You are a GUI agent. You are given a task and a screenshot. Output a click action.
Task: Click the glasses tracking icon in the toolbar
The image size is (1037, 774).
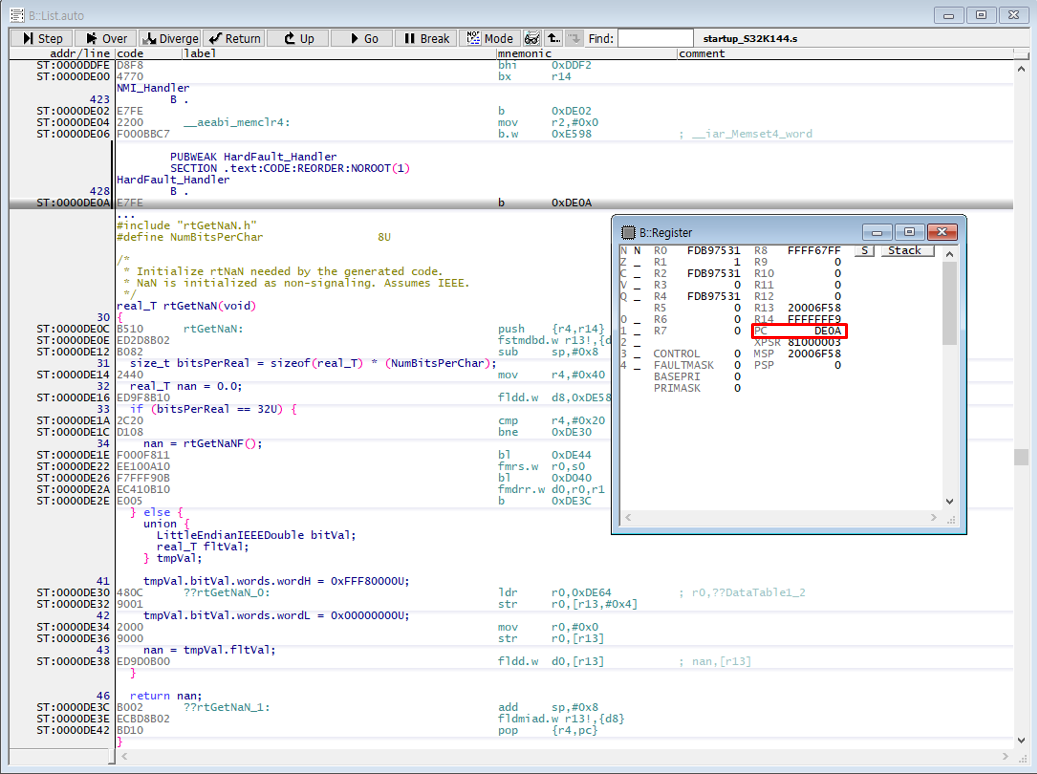point(532,38)
